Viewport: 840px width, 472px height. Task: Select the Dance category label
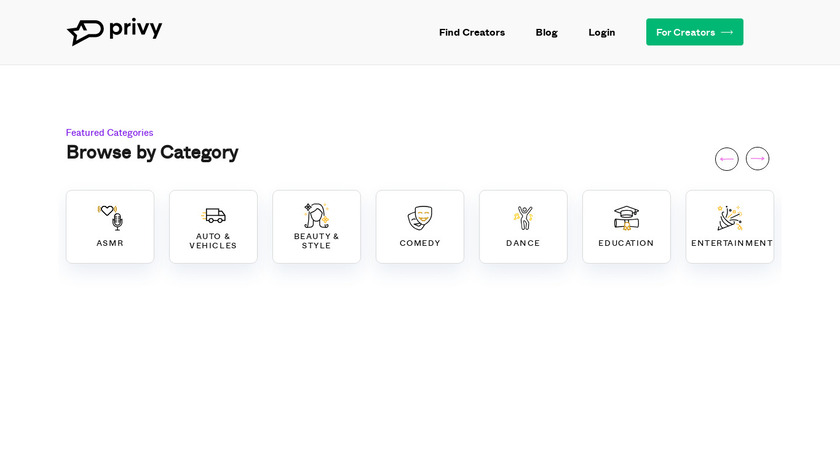tap(523, 243)
